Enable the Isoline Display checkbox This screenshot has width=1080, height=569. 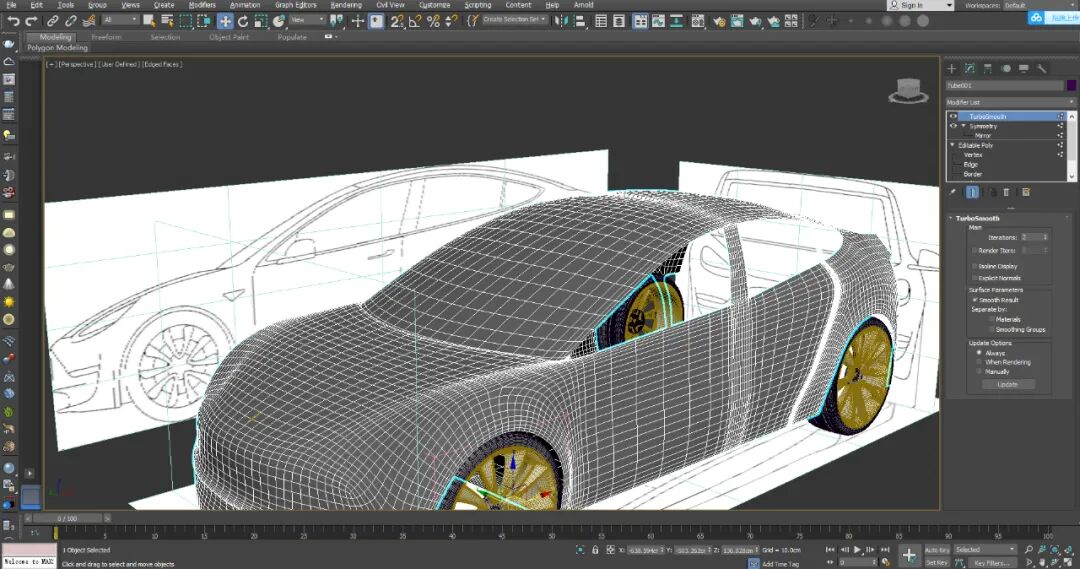point(975,266)
